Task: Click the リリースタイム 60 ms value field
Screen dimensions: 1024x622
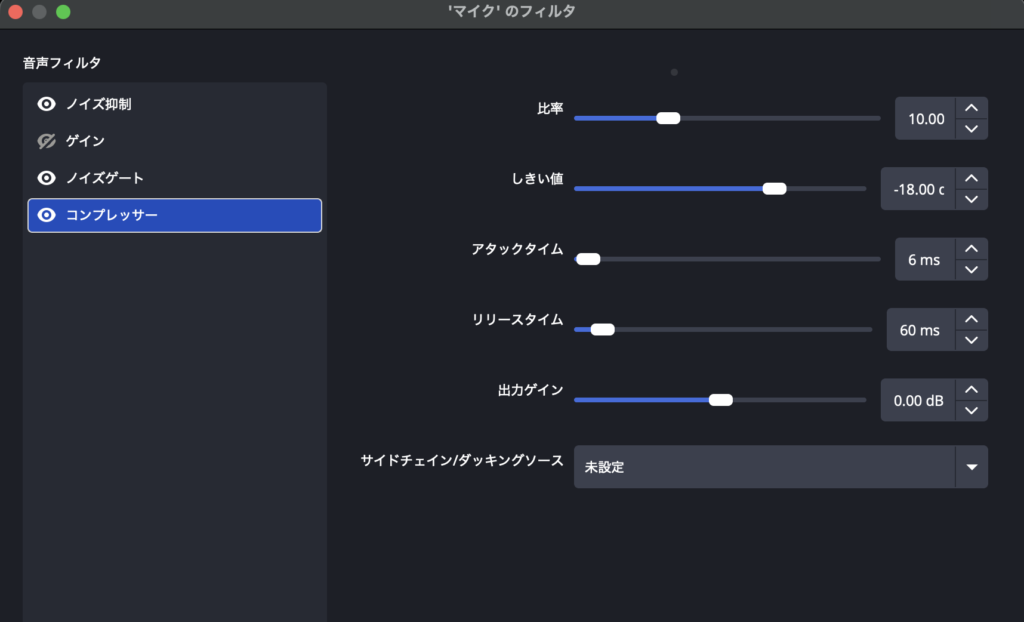Action: 920,330
